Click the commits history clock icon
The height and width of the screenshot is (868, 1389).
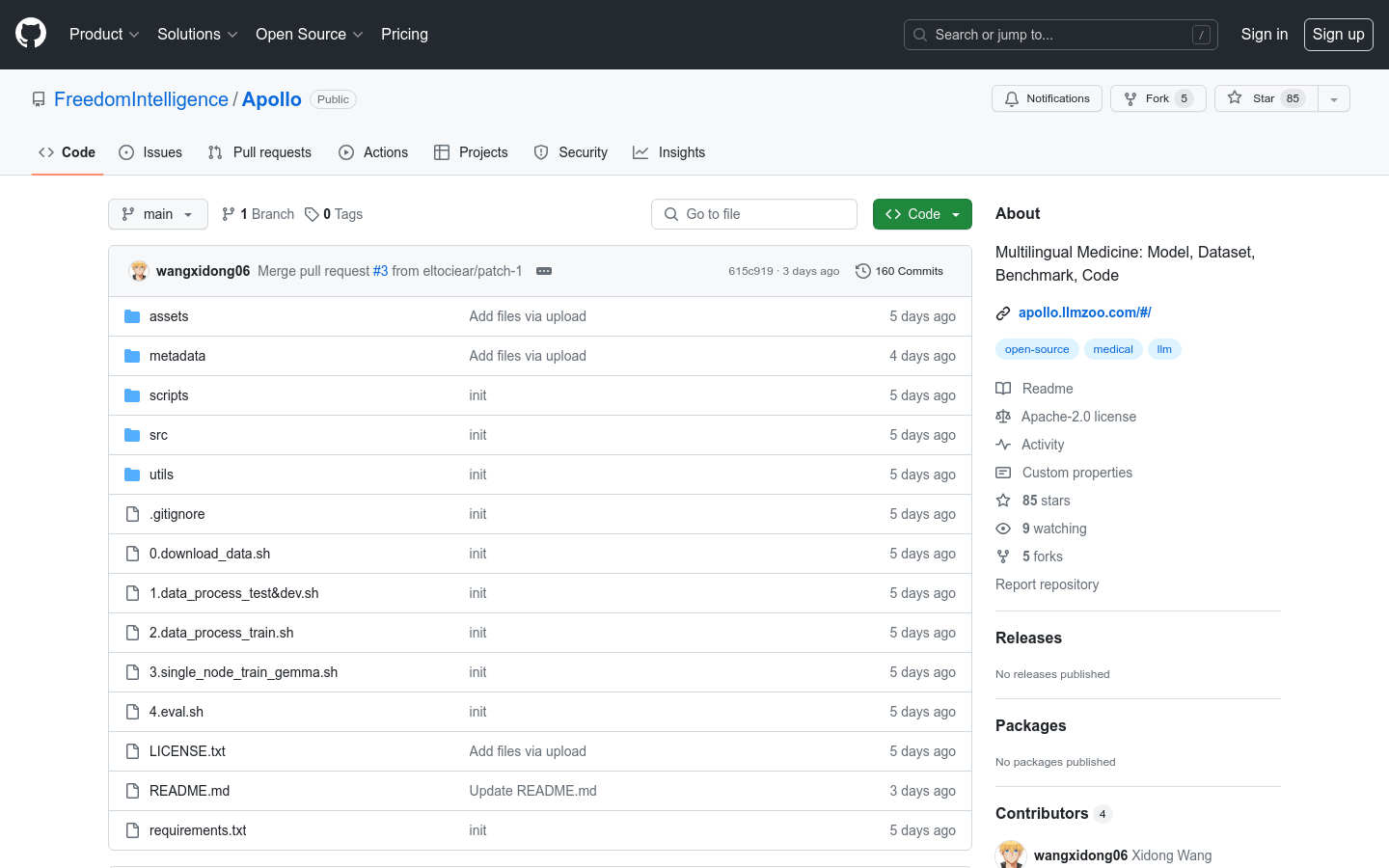[x=863, y=271]
